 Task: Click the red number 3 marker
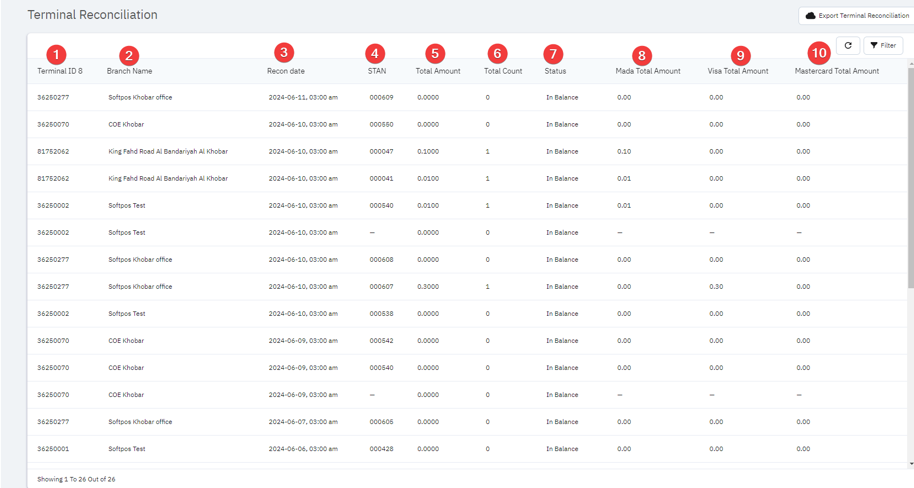(284, 53)
